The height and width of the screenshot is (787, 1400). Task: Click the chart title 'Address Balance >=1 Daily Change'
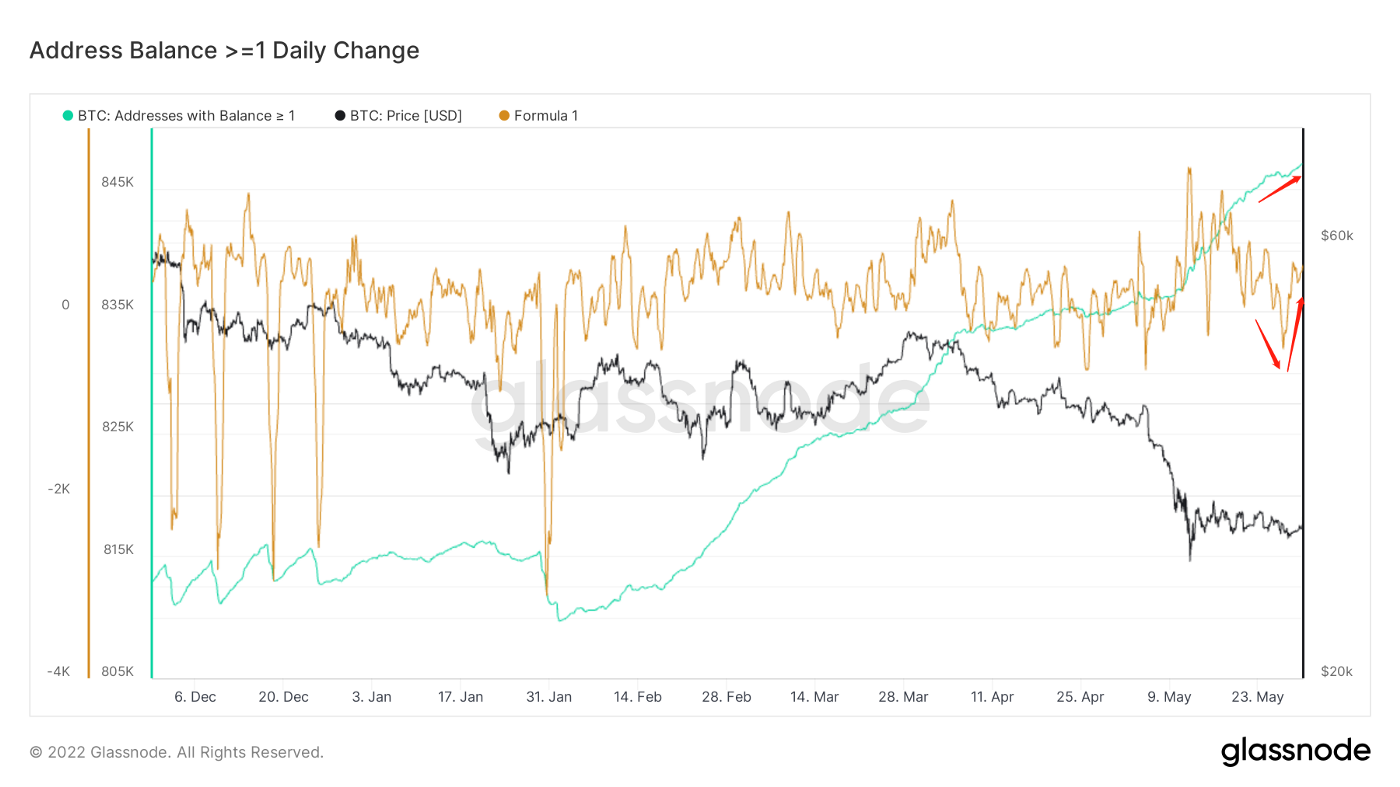coord(224,51)
